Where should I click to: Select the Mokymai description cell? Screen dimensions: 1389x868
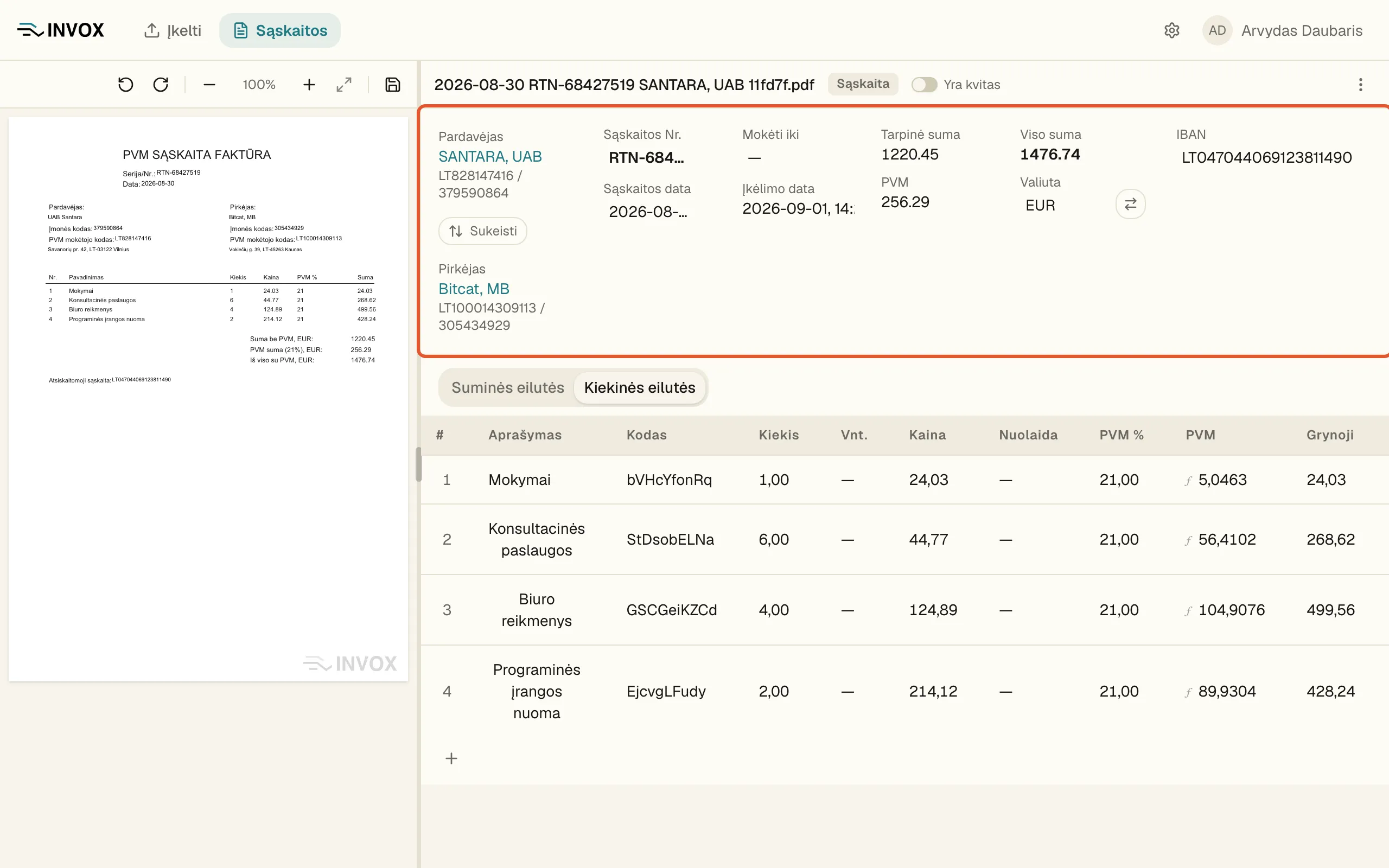519,480
